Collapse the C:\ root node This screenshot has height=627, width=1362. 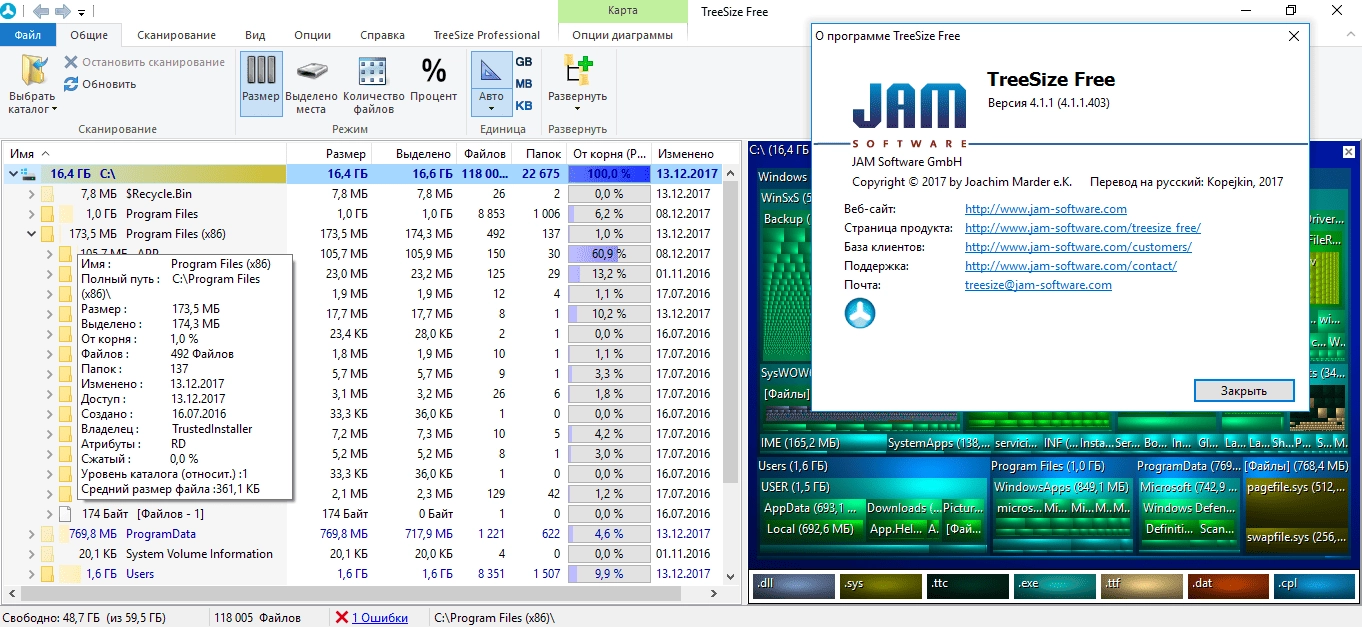(12, 174)
